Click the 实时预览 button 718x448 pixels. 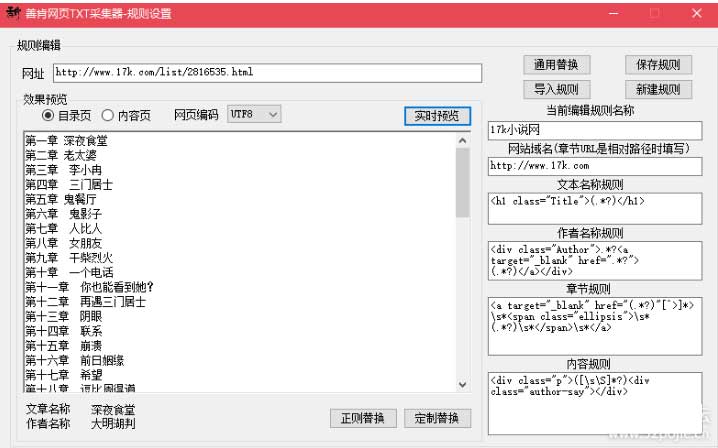(x=437, y=116)
